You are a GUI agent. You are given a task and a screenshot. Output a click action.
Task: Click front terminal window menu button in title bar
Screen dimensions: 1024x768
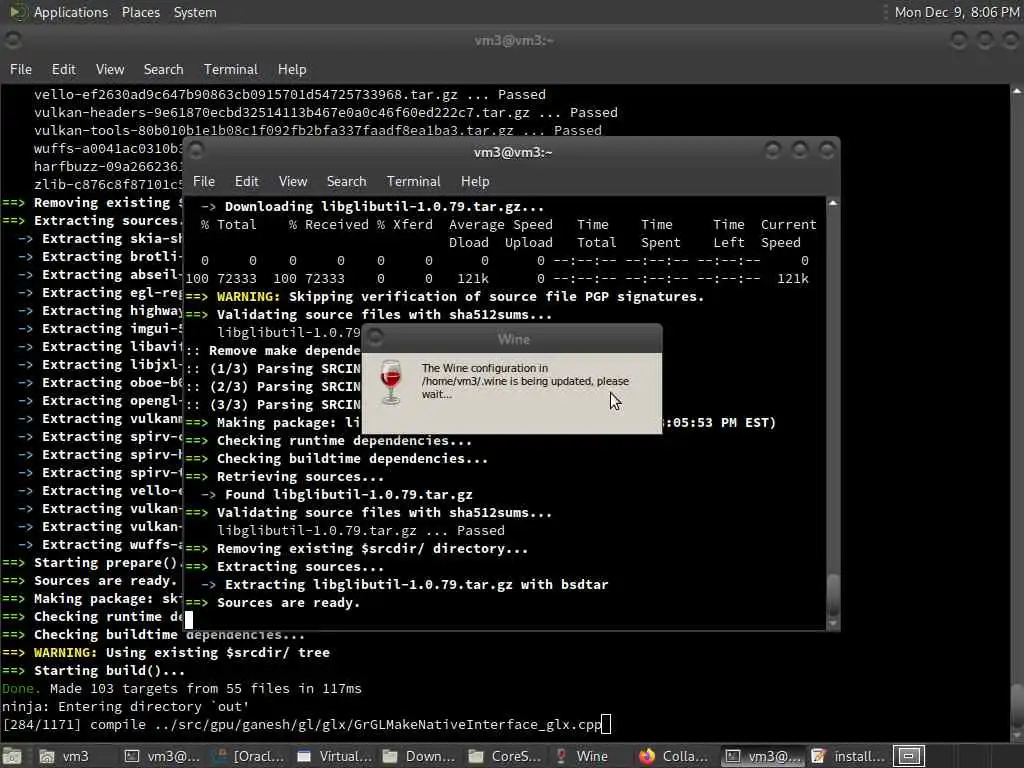tap(197, 151)
